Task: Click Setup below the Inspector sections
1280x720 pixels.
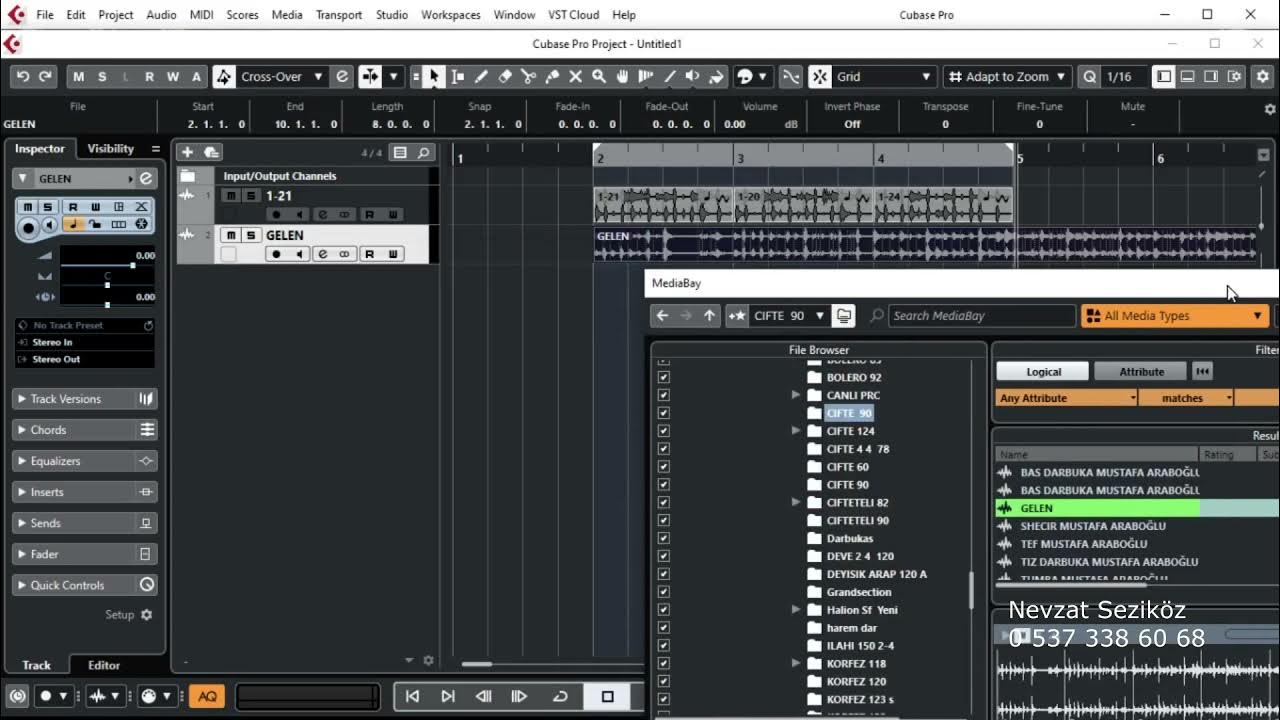Action: [129, 615]
